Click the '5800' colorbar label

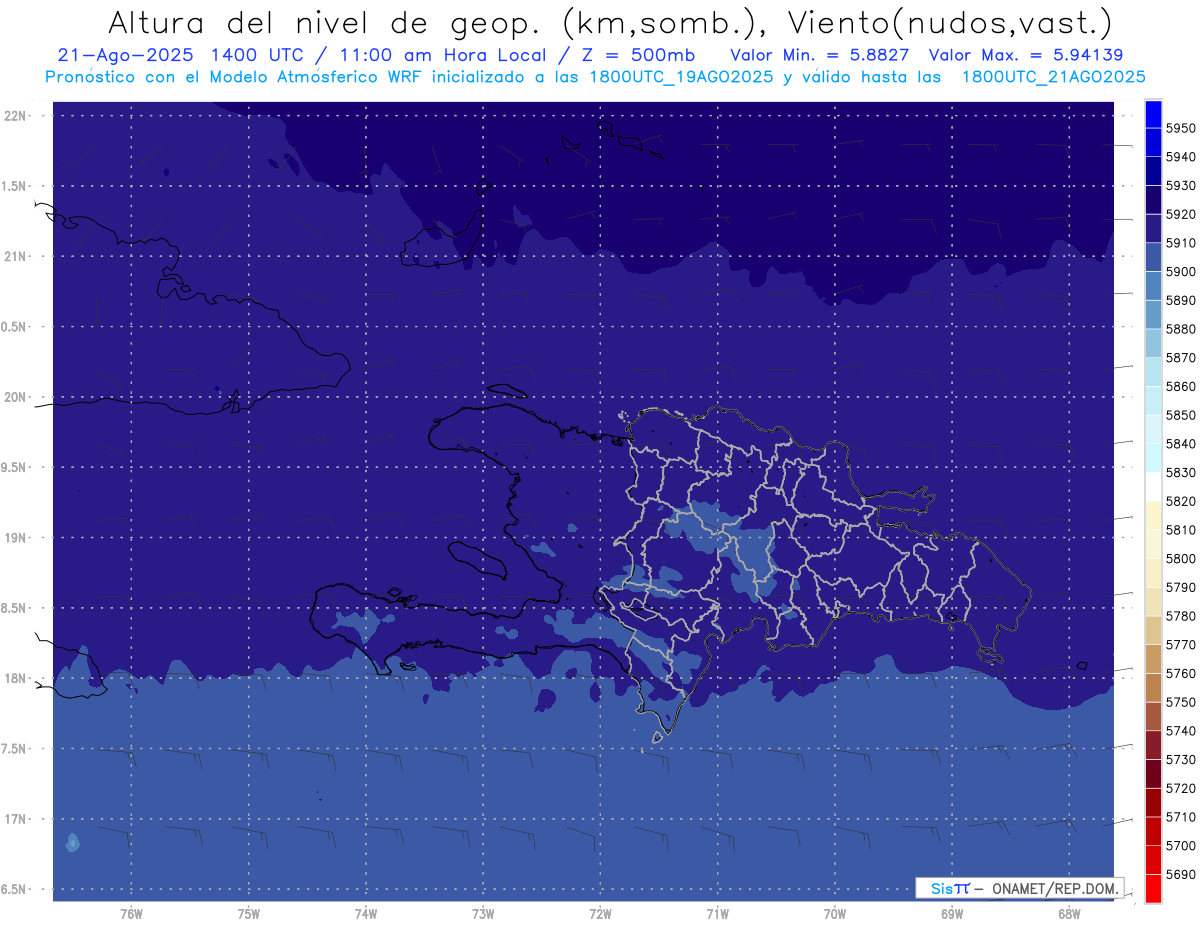coord(1180,559)
